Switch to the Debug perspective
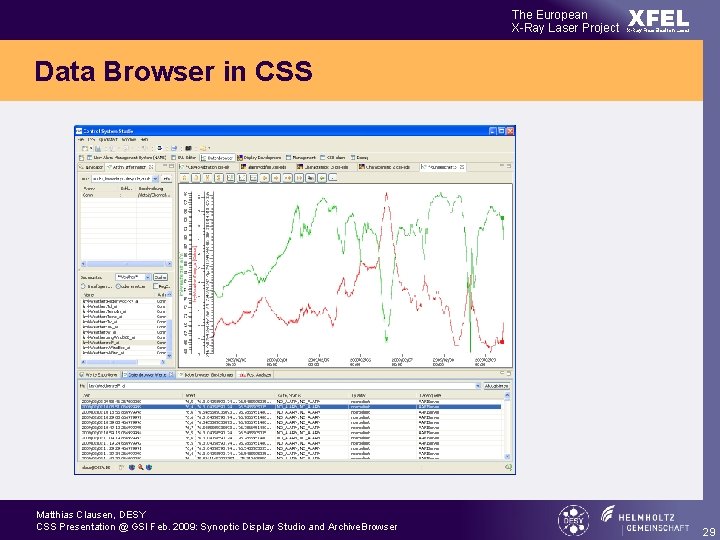Image resolution: width=720 pixels, height=540 pixels. pos(360,158)
